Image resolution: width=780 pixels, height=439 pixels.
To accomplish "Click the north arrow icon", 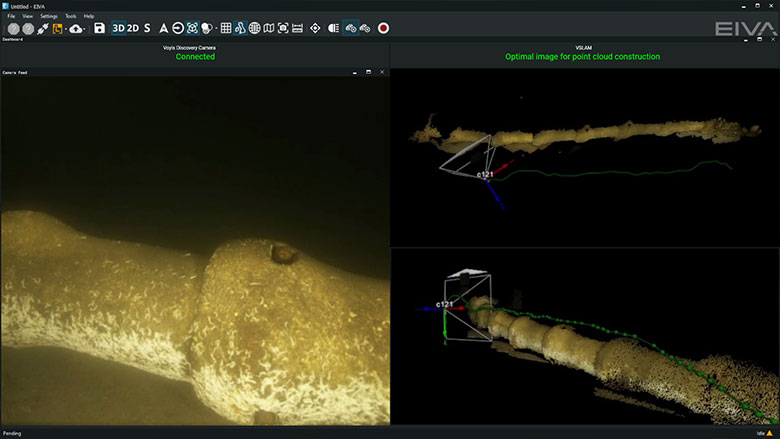I will point(163,28).
